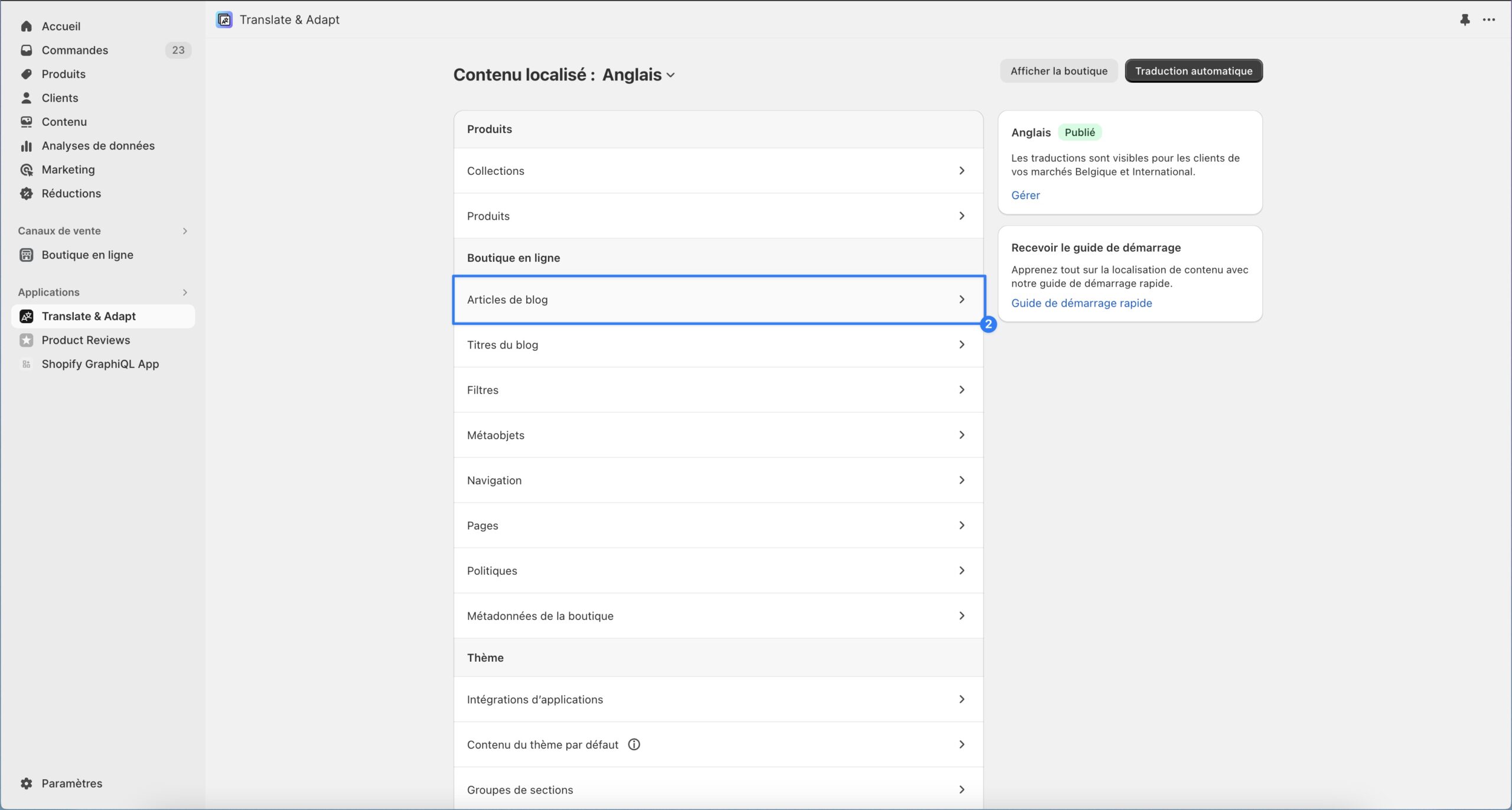Click the Shopify GraphiQL App icon
The height and width of the screenshot is (810, 1512).
point(26,364)
